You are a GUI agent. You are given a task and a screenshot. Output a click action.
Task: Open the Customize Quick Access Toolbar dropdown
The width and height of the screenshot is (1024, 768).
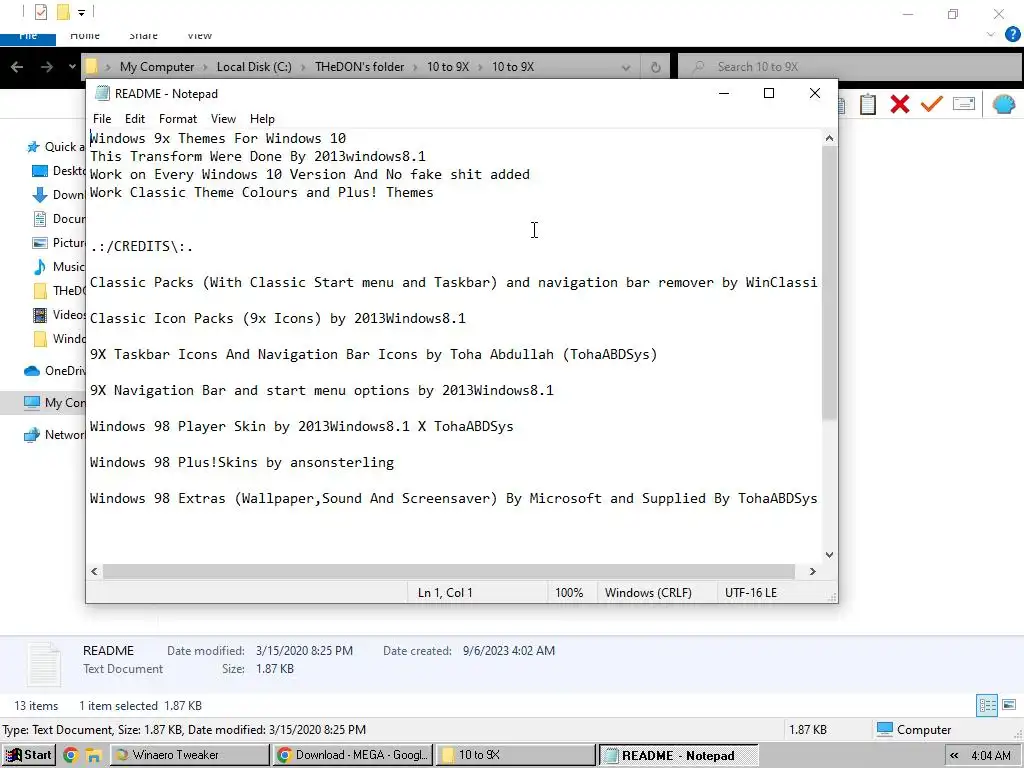point(81,12)
